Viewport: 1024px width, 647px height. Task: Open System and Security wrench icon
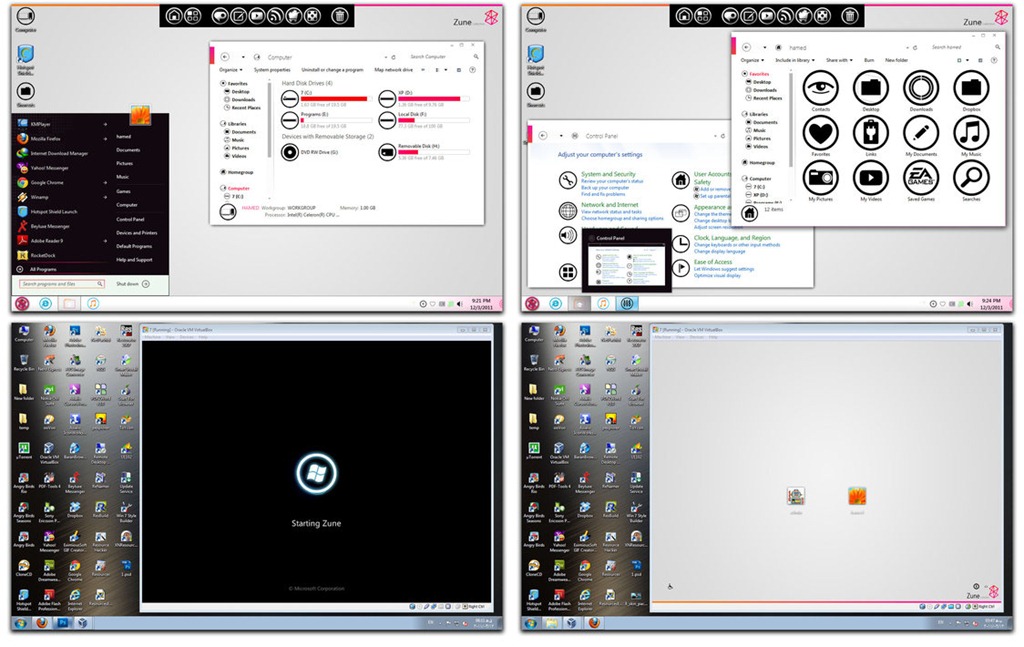568,180
